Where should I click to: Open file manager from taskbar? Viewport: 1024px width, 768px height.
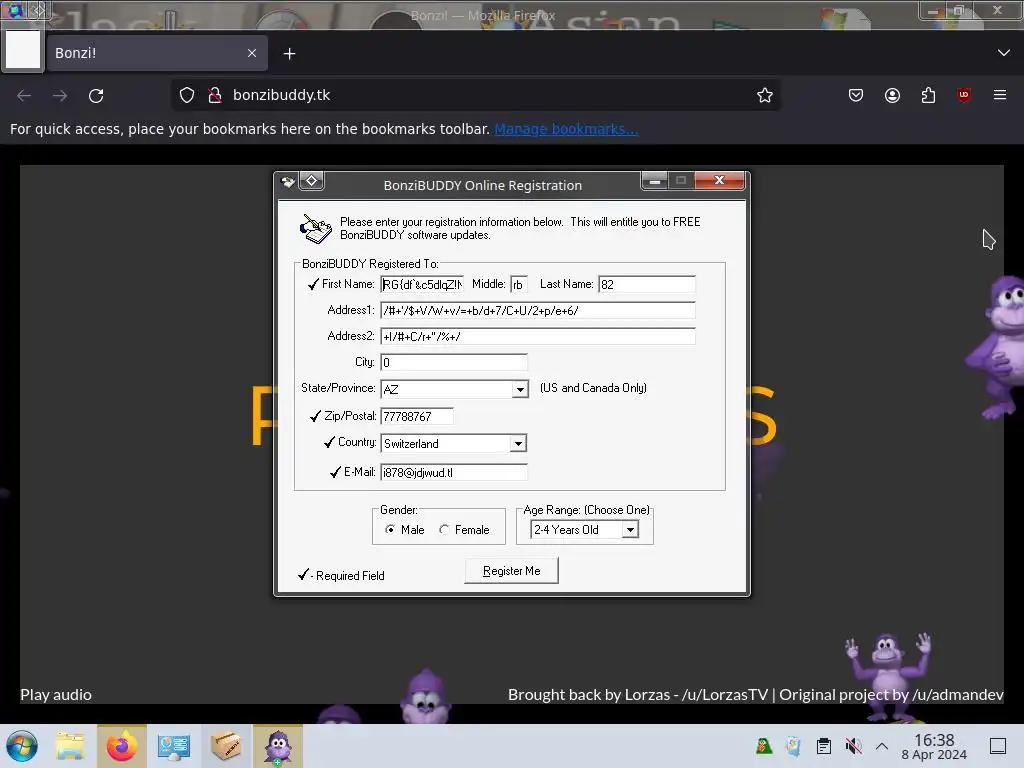click(x=70, y=746)
